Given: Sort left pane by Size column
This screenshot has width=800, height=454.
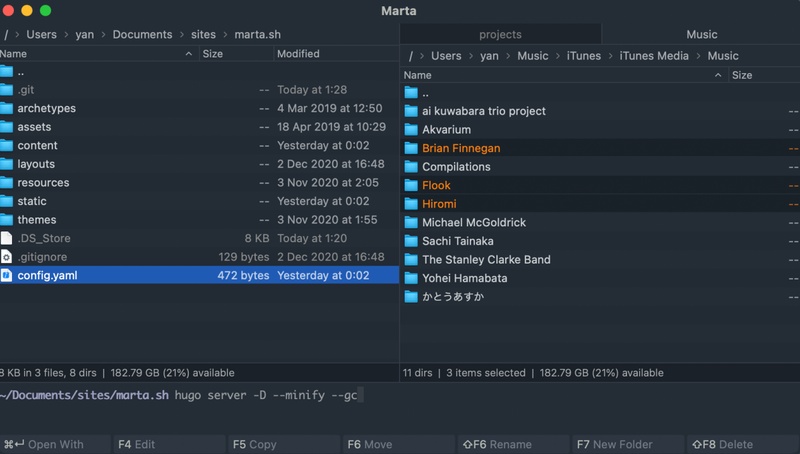Looking at the screenshot, I should pos(236,54).
